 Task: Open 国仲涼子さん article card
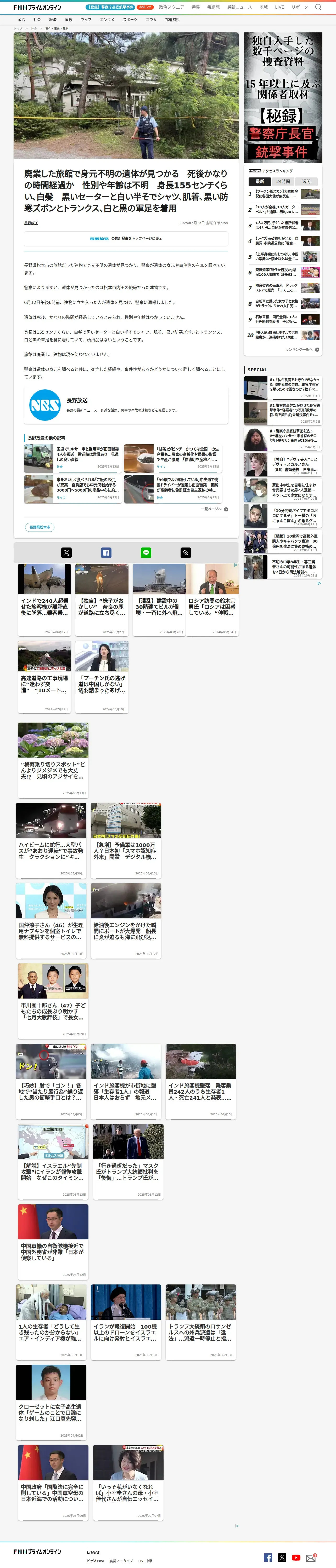tap(51, 920)
